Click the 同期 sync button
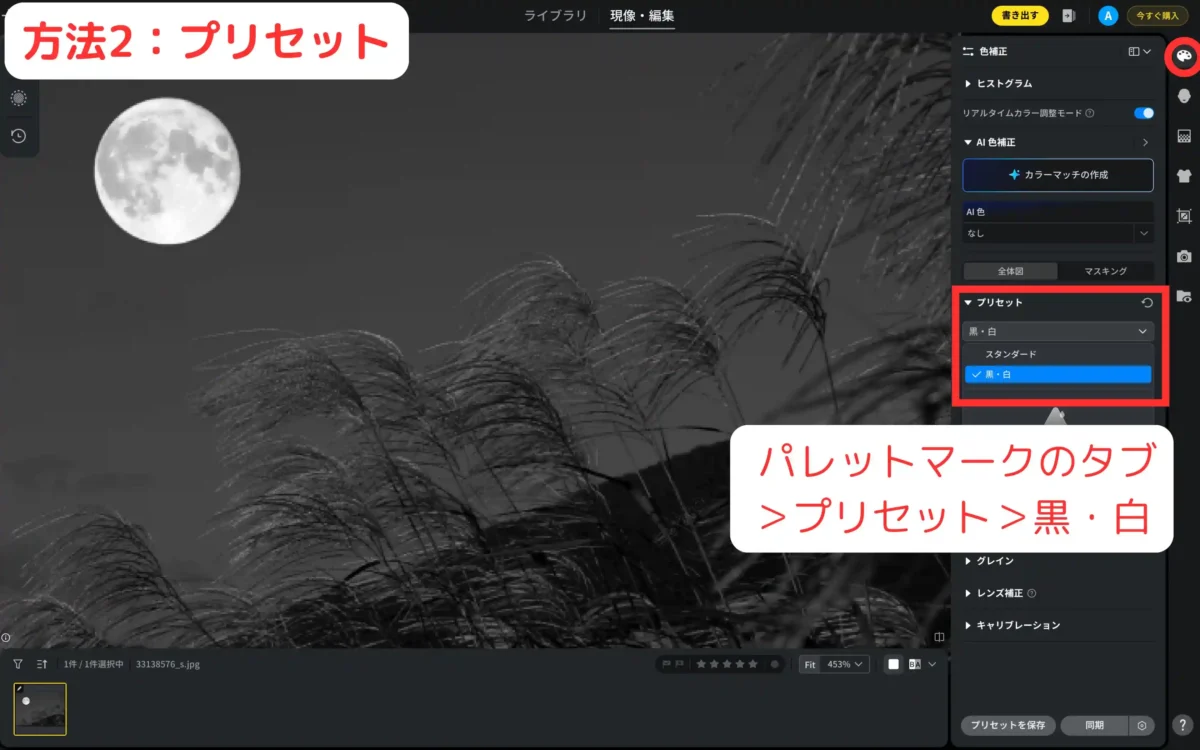The width and height of the screenshot is (1200, 750). [x=1094, y=726]
